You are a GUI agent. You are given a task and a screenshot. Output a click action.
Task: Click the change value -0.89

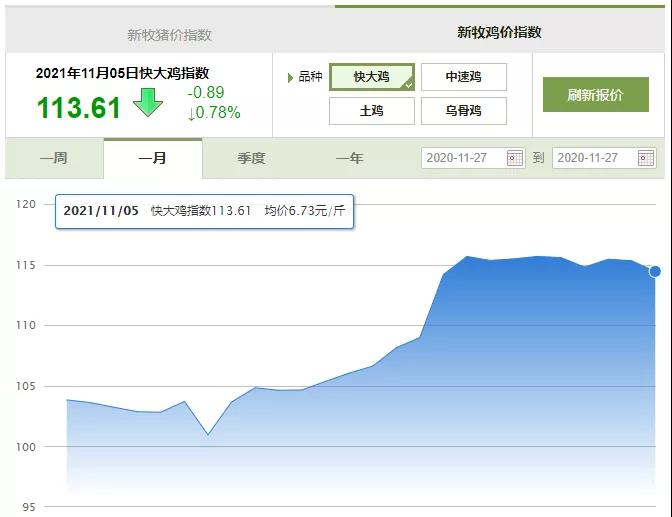206,92
